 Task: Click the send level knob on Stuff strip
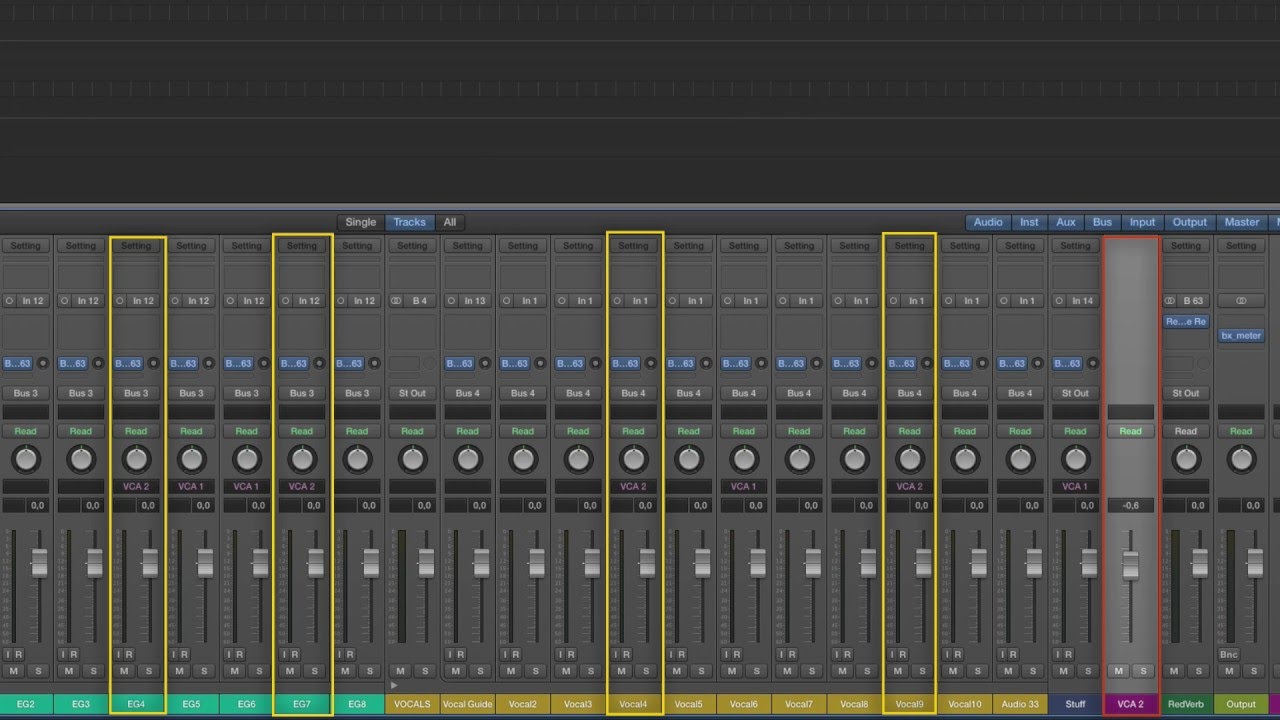click(x=1093, y=364)
